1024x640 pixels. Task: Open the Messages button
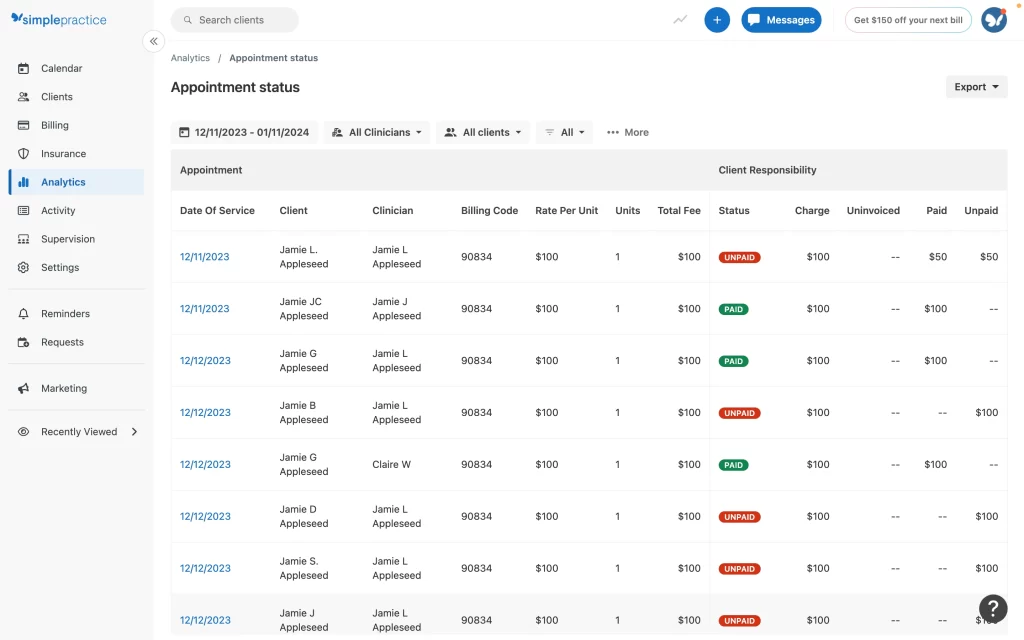781,20
